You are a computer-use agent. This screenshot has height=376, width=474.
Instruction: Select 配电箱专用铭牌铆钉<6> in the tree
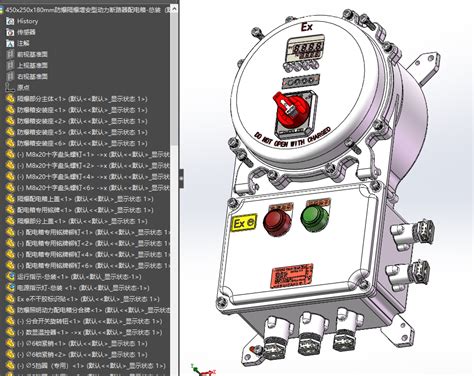[x=93, y=266]
